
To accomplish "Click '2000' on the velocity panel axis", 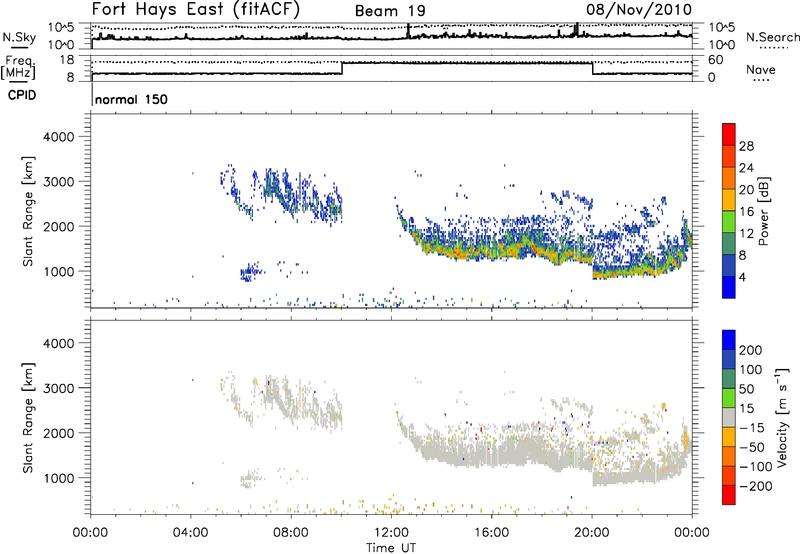I will pyautogui.click(x=58, y=433).
